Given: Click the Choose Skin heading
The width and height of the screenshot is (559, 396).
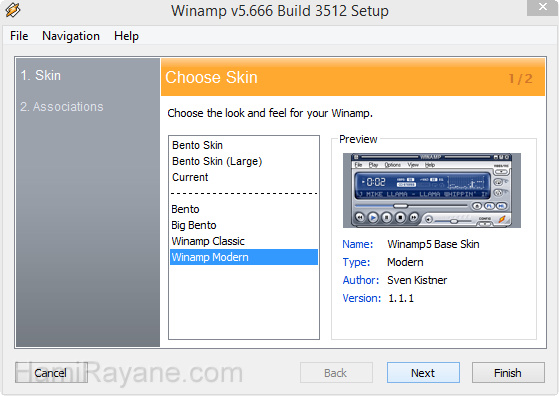Looking at the screenshot, I should pos(211,77).
